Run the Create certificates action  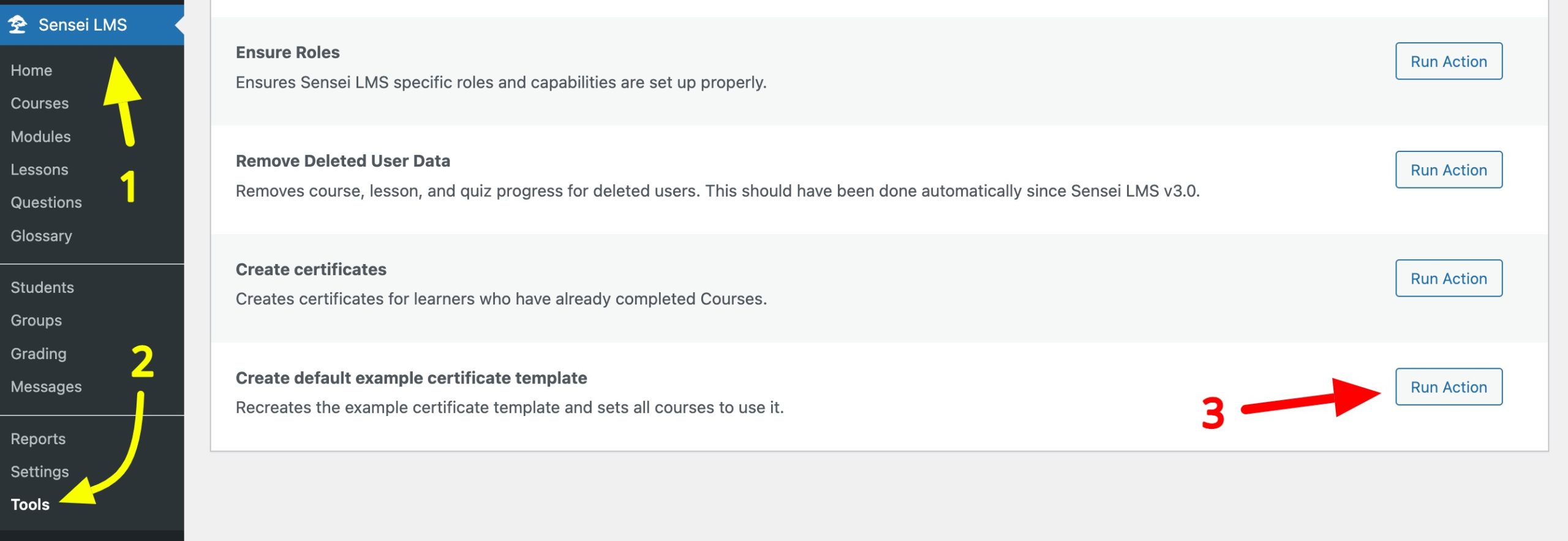tap(1448, 279)
